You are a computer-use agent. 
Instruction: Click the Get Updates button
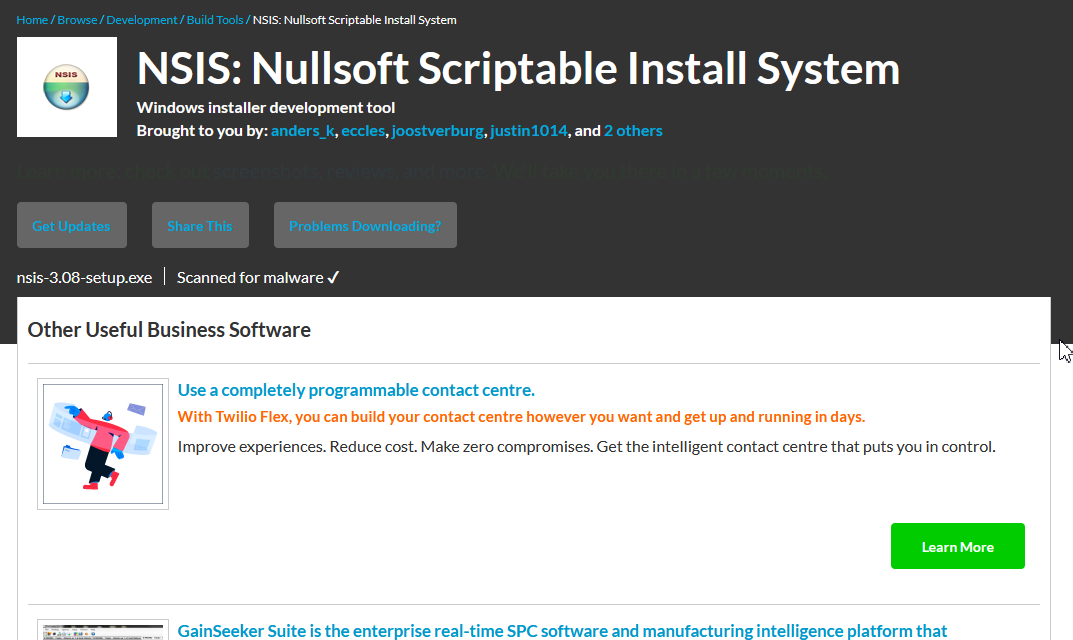[72, 225]
